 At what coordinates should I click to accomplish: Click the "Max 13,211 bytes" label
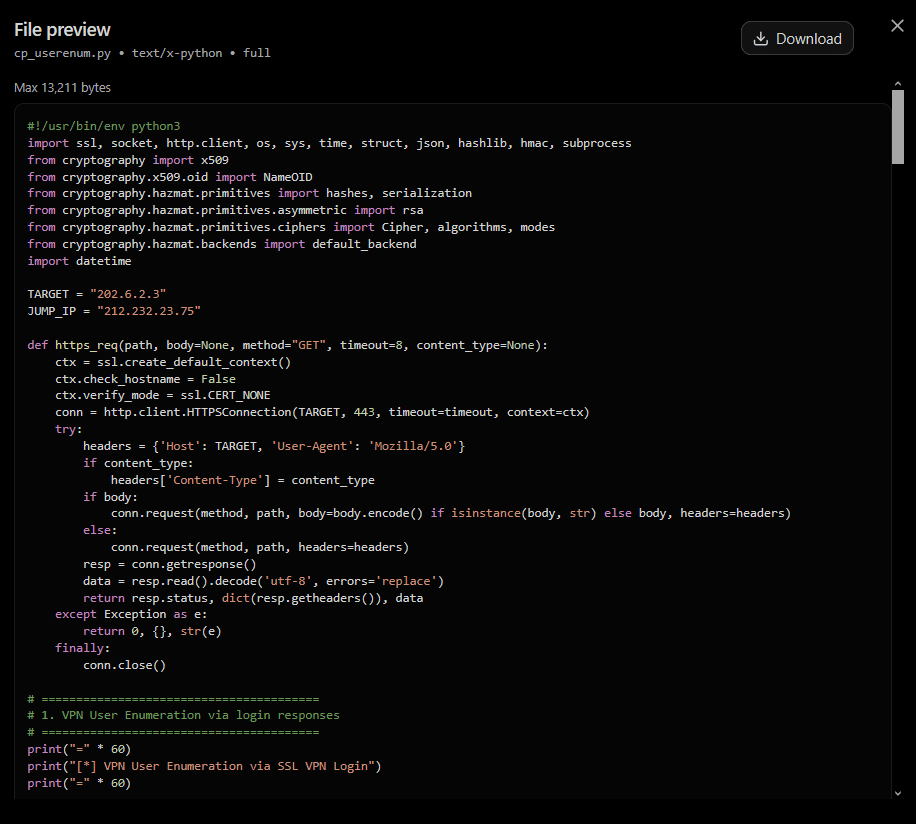click(63, 88)
